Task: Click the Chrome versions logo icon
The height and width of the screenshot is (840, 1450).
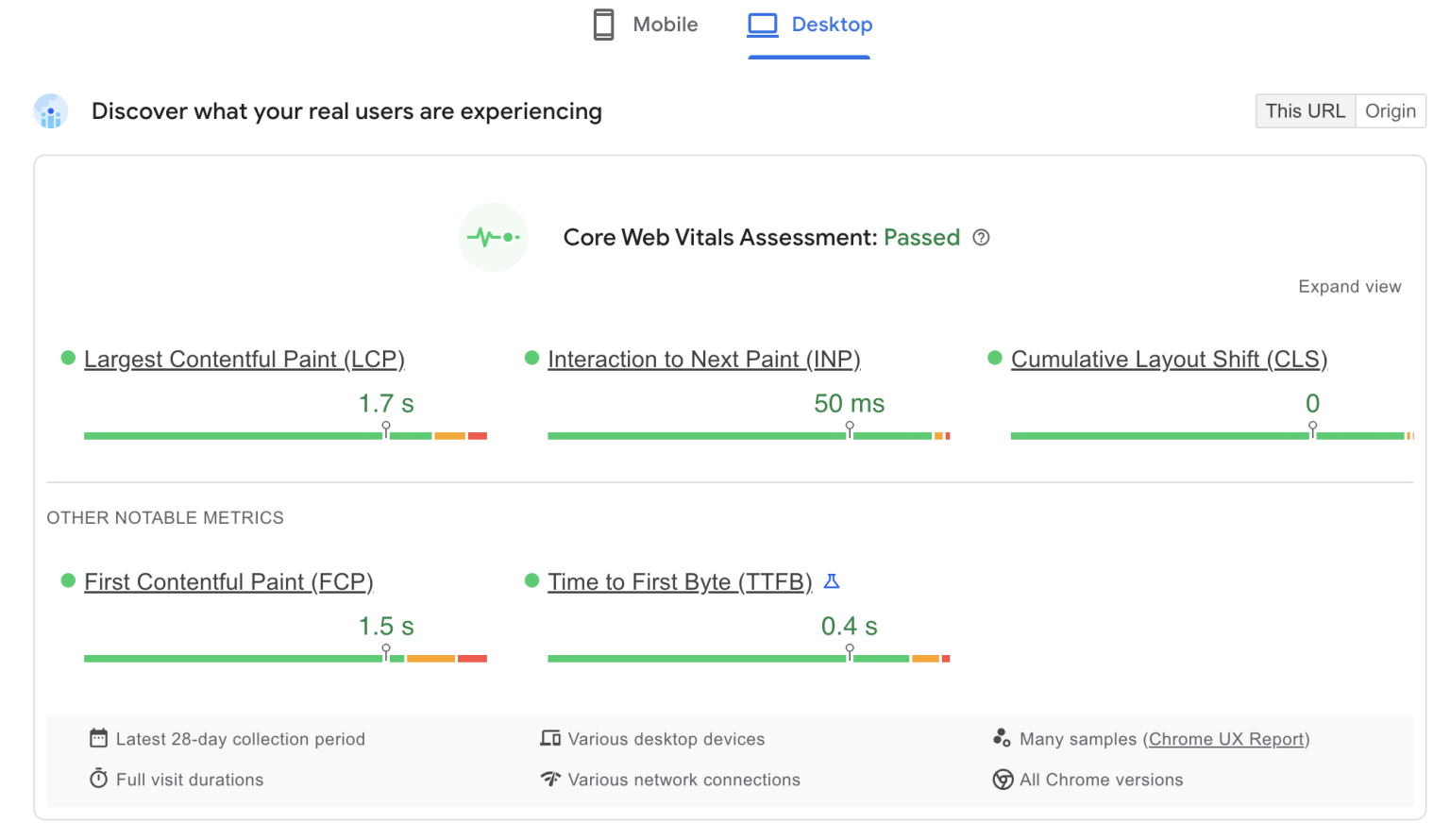Action: [x=1003, y=780]
